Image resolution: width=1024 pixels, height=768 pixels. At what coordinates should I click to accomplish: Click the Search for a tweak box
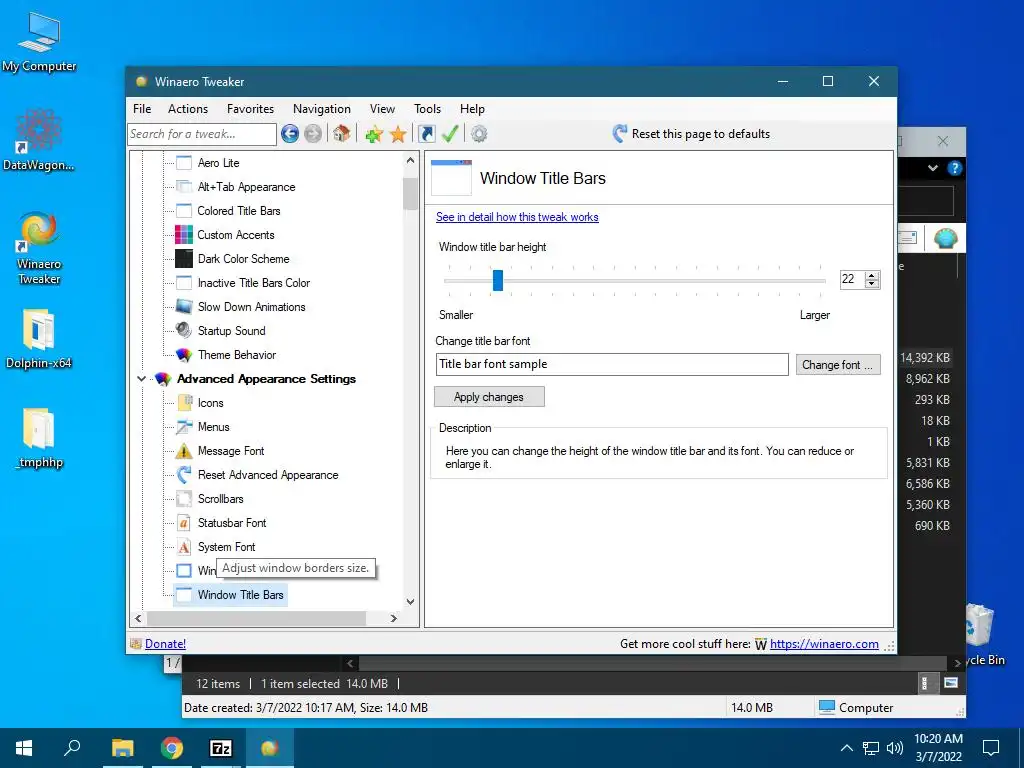click(202, 134)
